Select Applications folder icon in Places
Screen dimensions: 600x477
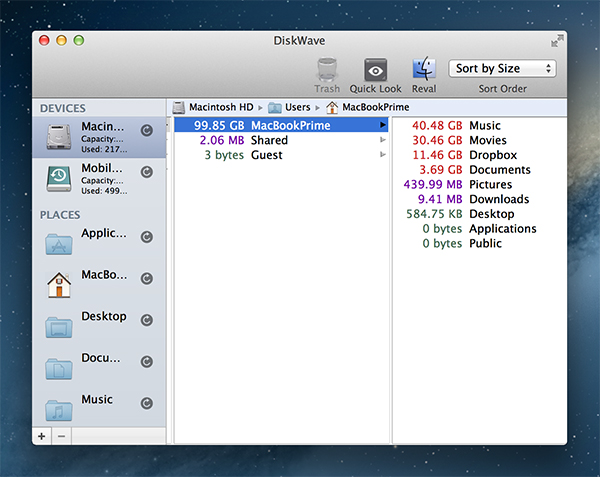click(x=59, y=244)
